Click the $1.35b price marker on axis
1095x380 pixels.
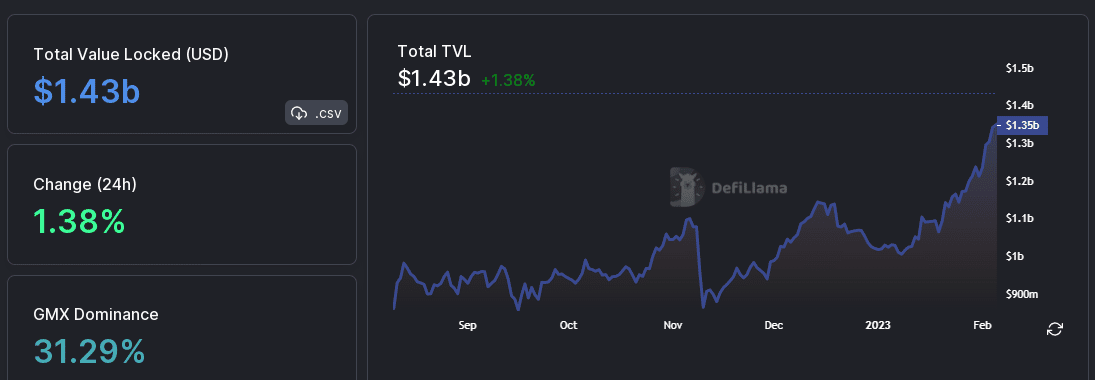click(x=1022, y=126)
